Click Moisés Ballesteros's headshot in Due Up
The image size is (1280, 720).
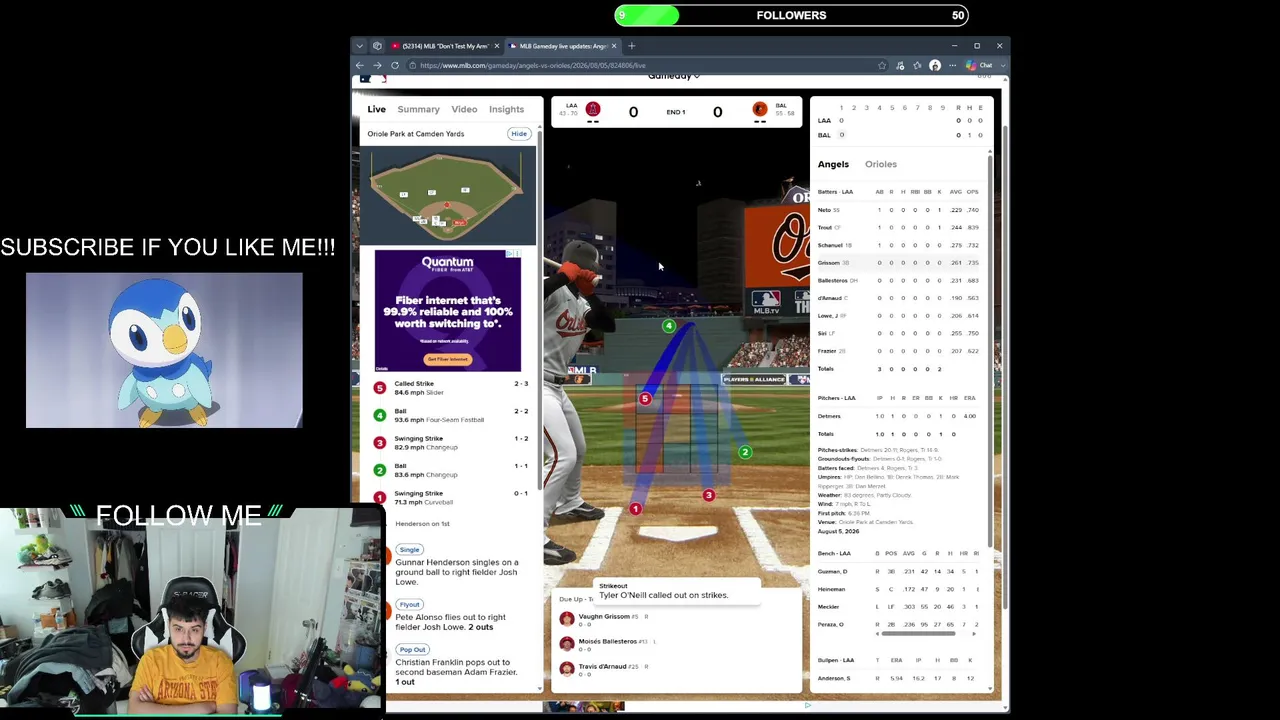coord(567,644)
